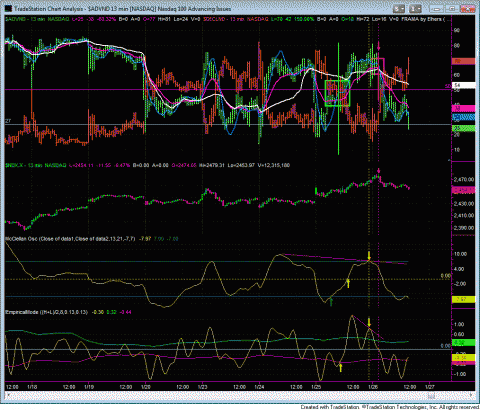Click the 1/26 date label on time axis
This screenshot has height=410, width=480.
click(373, 387)
